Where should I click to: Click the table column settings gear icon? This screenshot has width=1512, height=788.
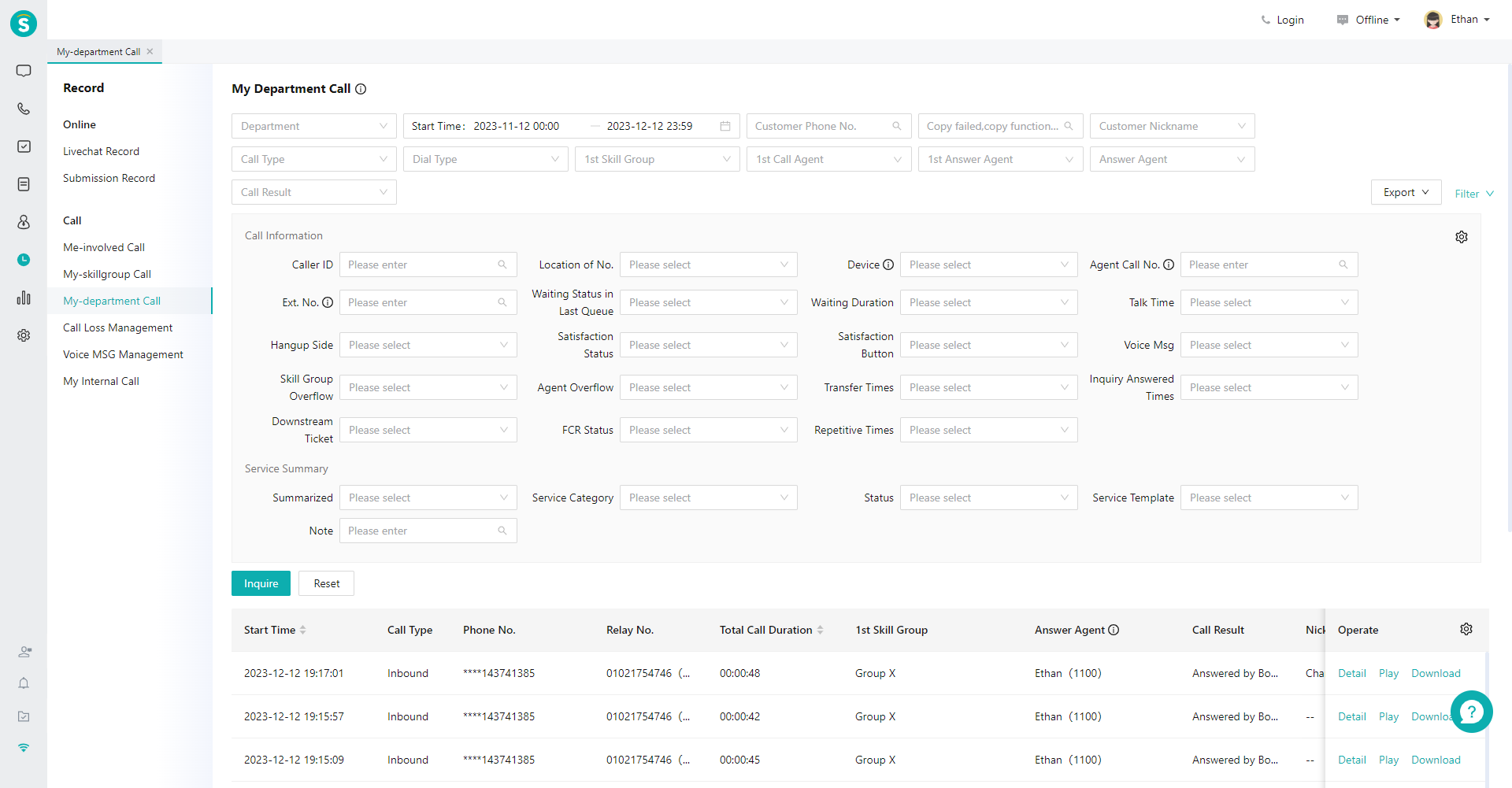click(1466, 629)
